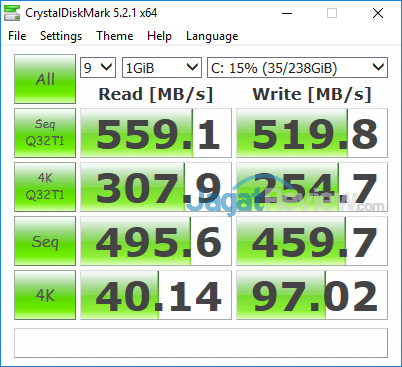Image resolution: width=402 pixels, height=367 pixels.
Task: Select 4K Q32T1 read result 307.9
Action: (156, 187)
